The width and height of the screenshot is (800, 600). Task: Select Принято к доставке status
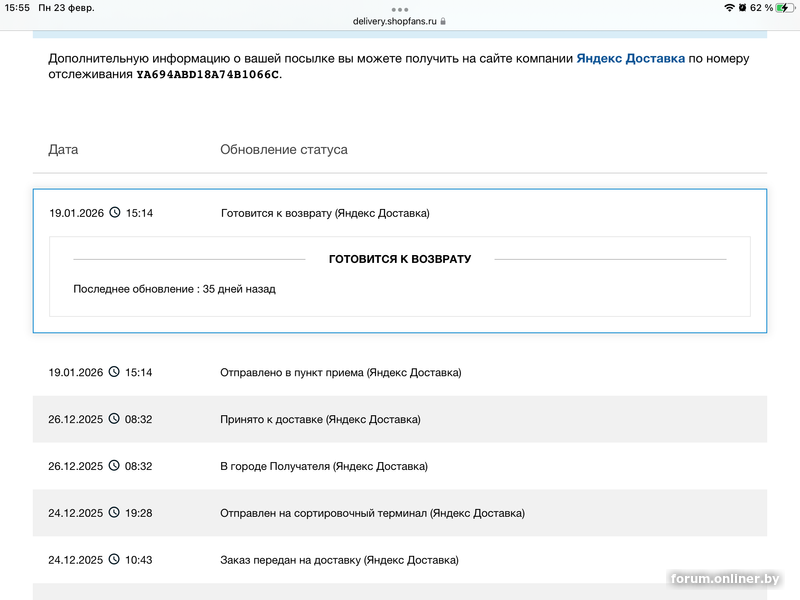[x=320, y=419]
